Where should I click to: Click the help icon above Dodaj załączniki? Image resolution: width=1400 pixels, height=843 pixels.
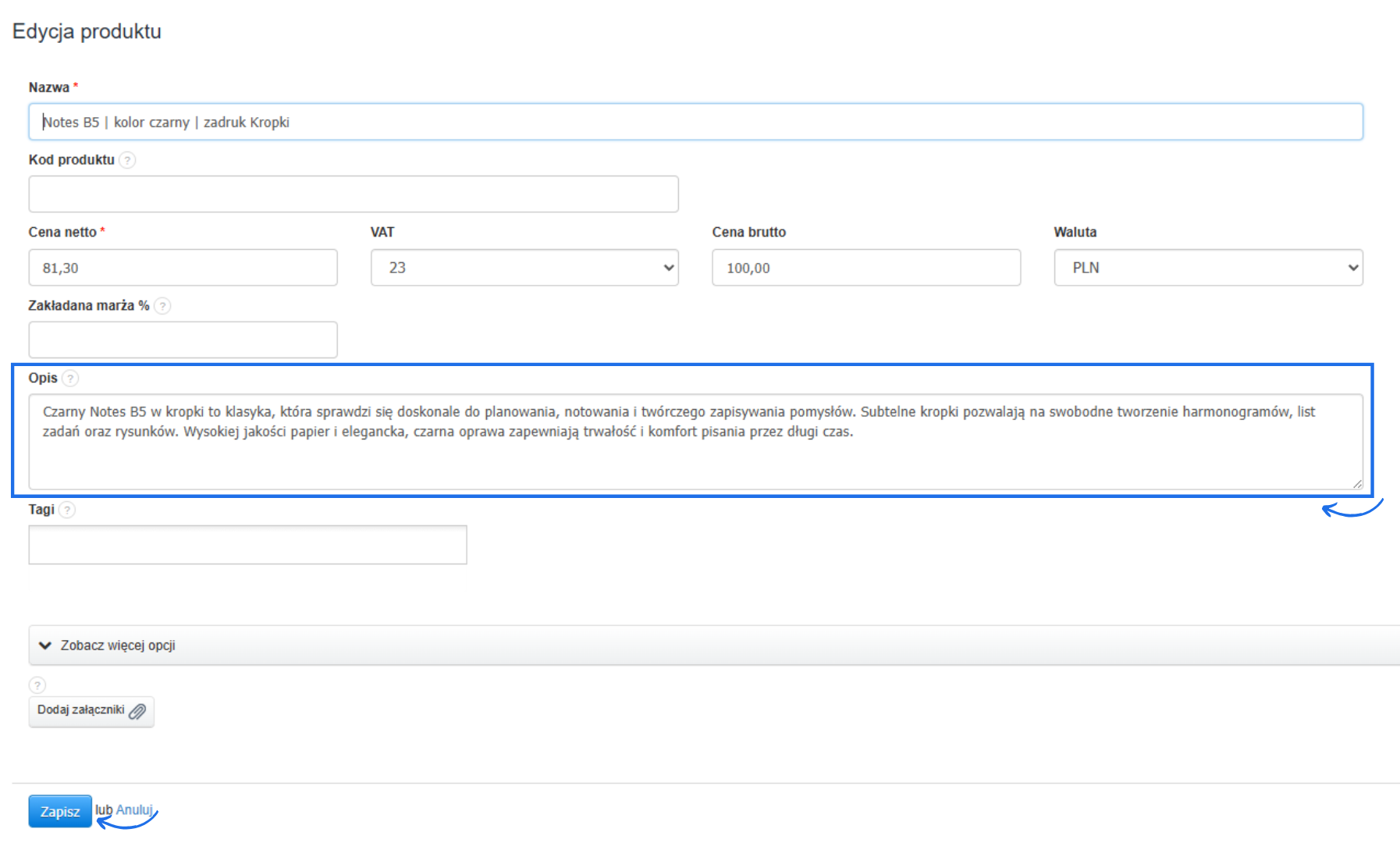tap(37, 685)
